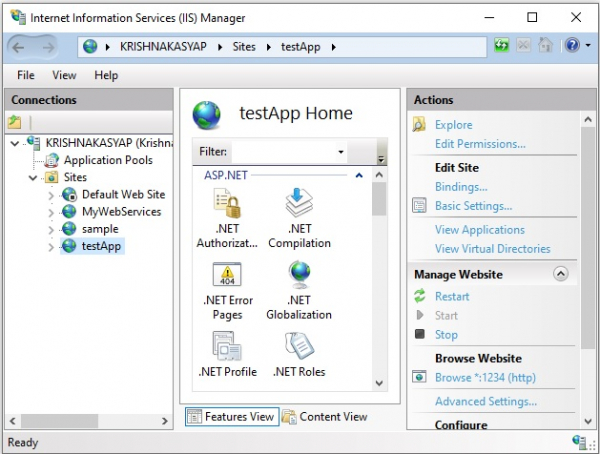Screen dimensions: 600x454
Task: Collapse the Sites tree node
Action: click(x=33, y=178)
